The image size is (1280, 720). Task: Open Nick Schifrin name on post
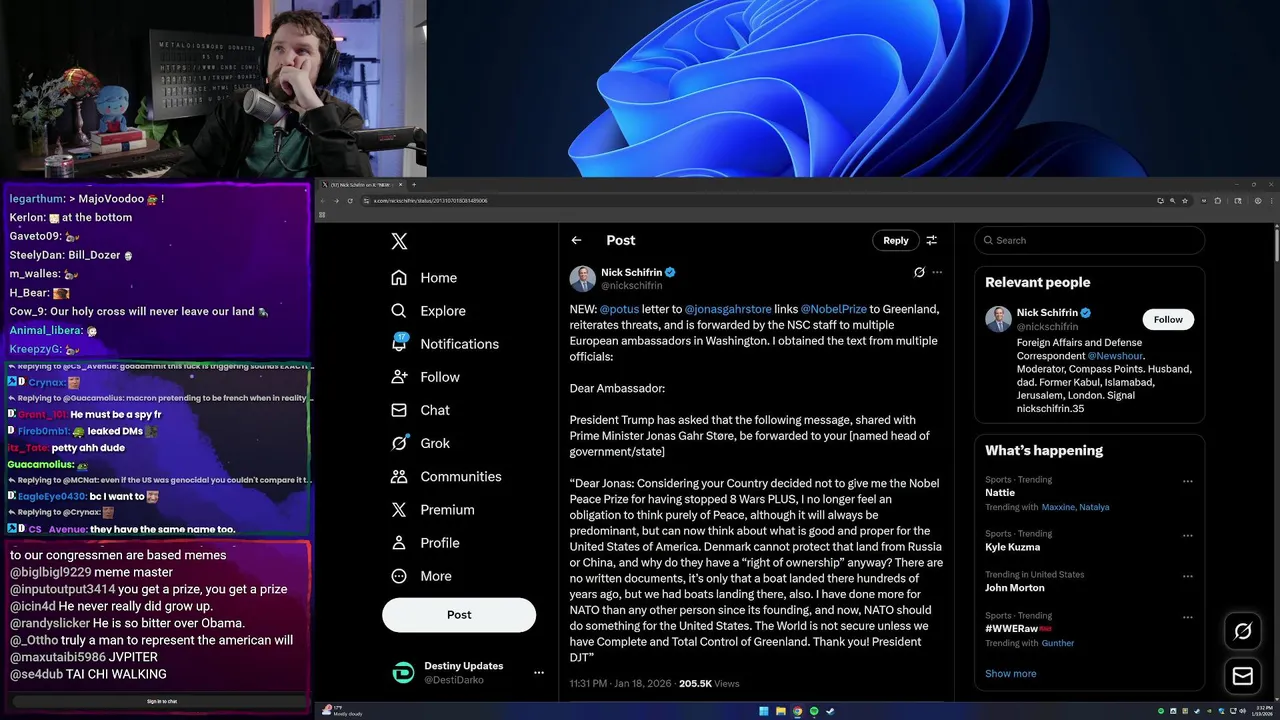pyautogui.click(x=631, y=272)
